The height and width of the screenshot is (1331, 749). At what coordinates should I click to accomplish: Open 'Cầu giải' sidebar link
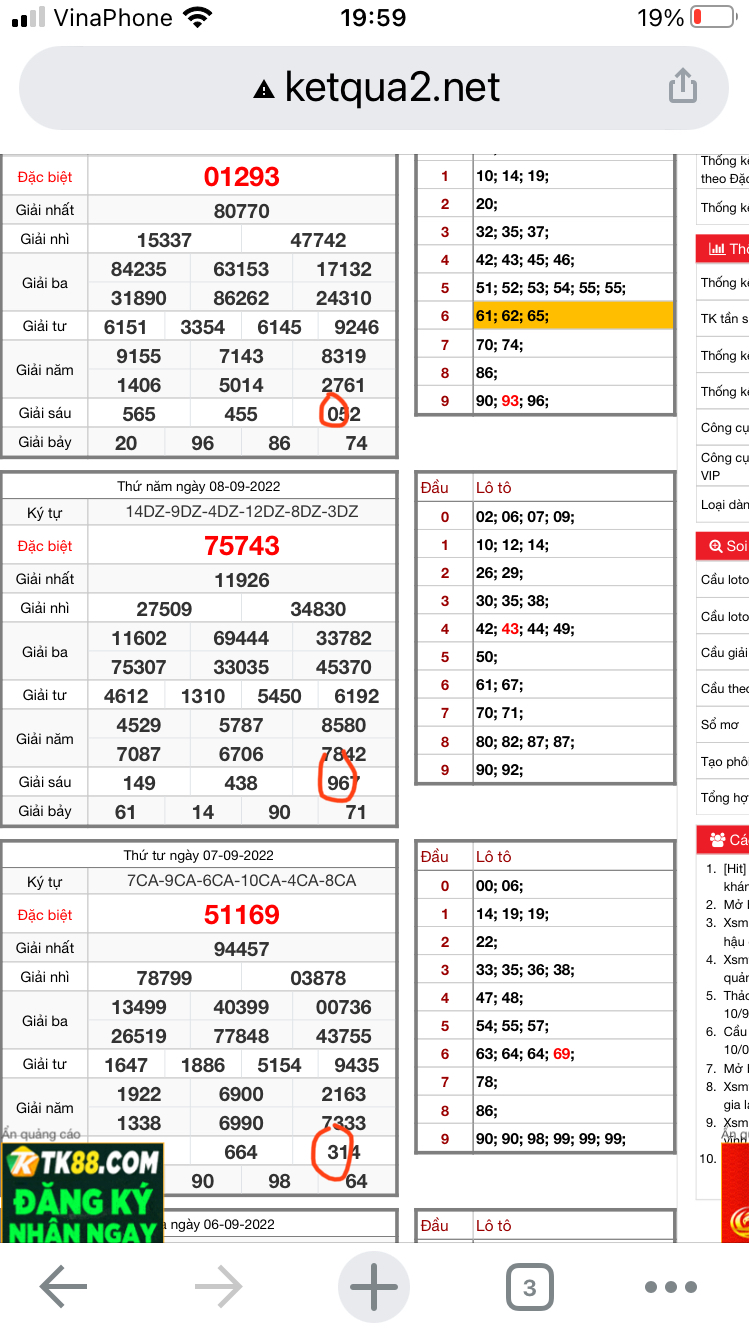pos(724,652)
